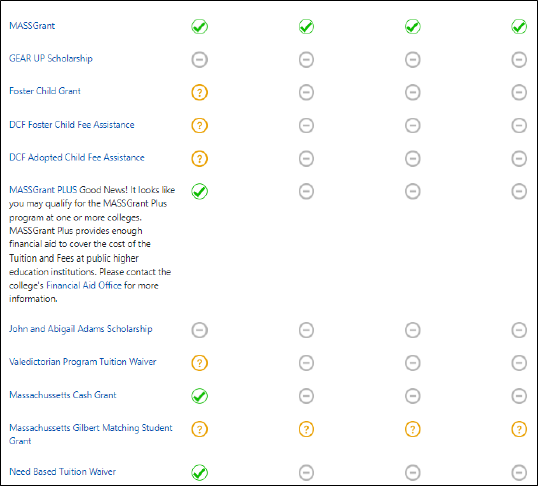
Task: Open John and Abigail Adams Scholarship link
Action: [x=81, y=329]
